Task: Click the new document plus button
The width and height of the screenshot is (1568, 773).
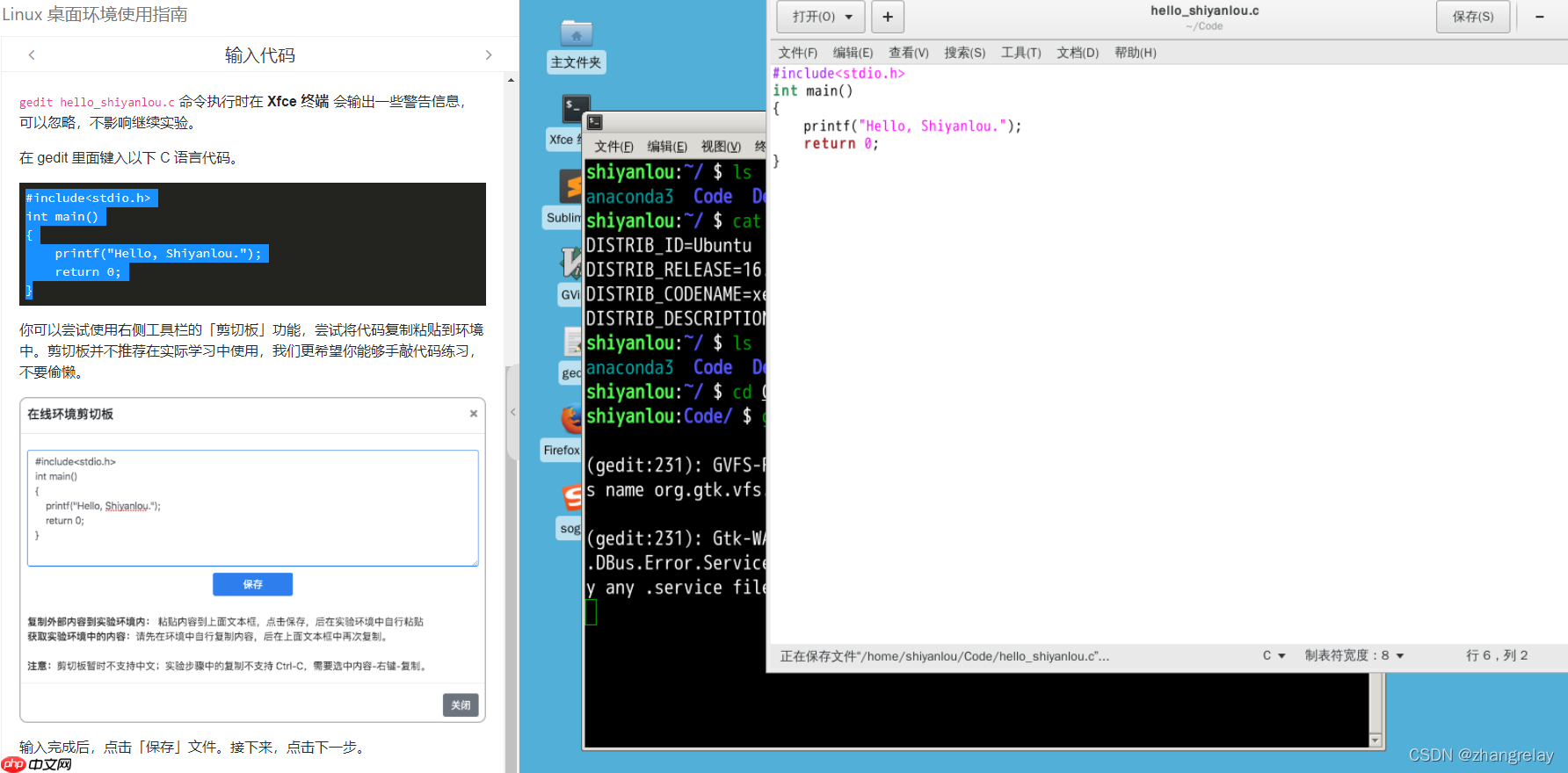Action: pos(887,17)
